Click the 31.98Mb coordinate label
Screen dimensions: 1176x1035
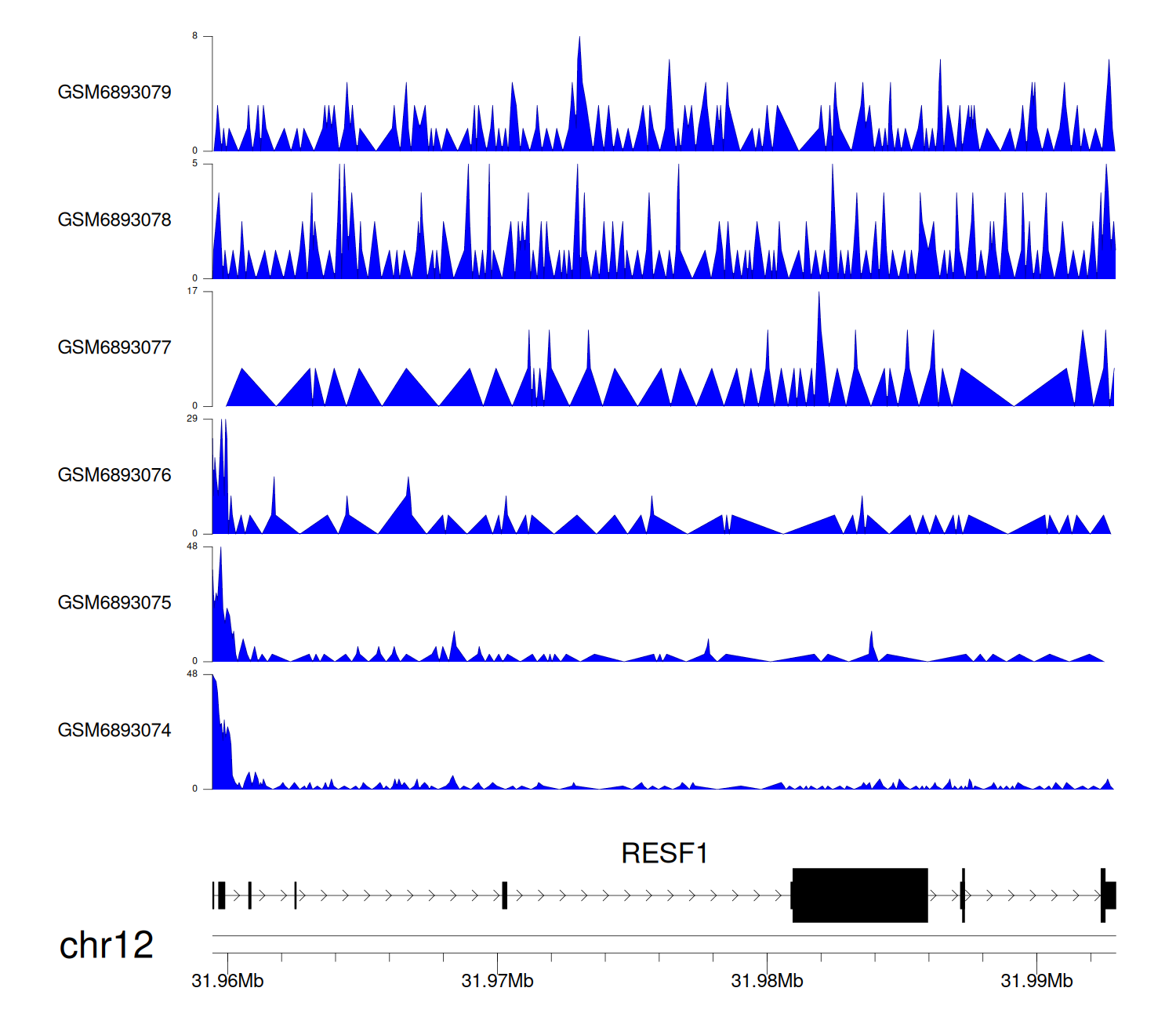pyautogui.click(x=767, y=981)
